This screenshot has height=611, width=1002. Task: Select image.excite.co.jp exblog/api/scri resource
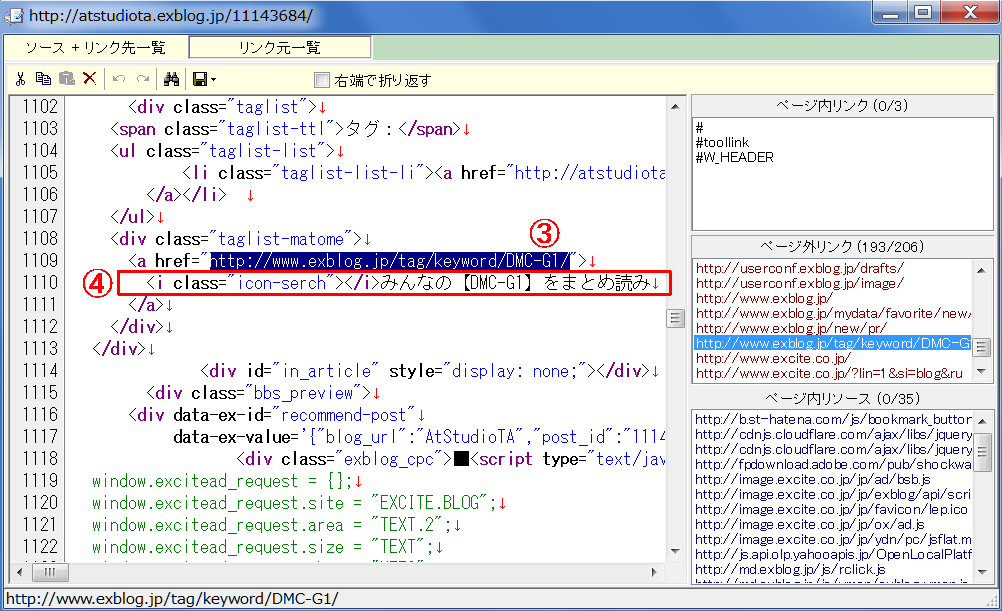(833, 495)
